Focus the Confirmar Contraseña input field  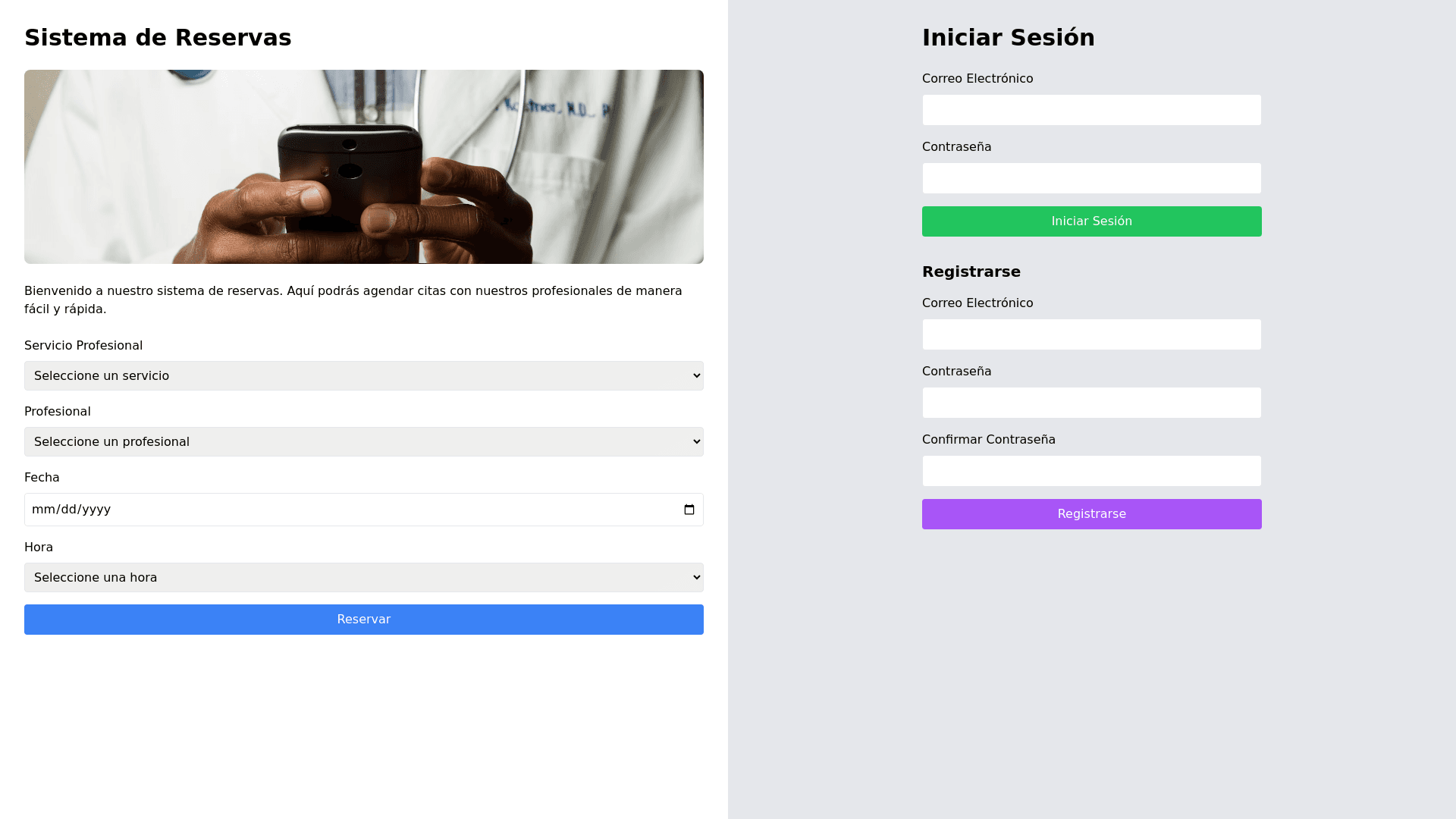coord(1091,471)
